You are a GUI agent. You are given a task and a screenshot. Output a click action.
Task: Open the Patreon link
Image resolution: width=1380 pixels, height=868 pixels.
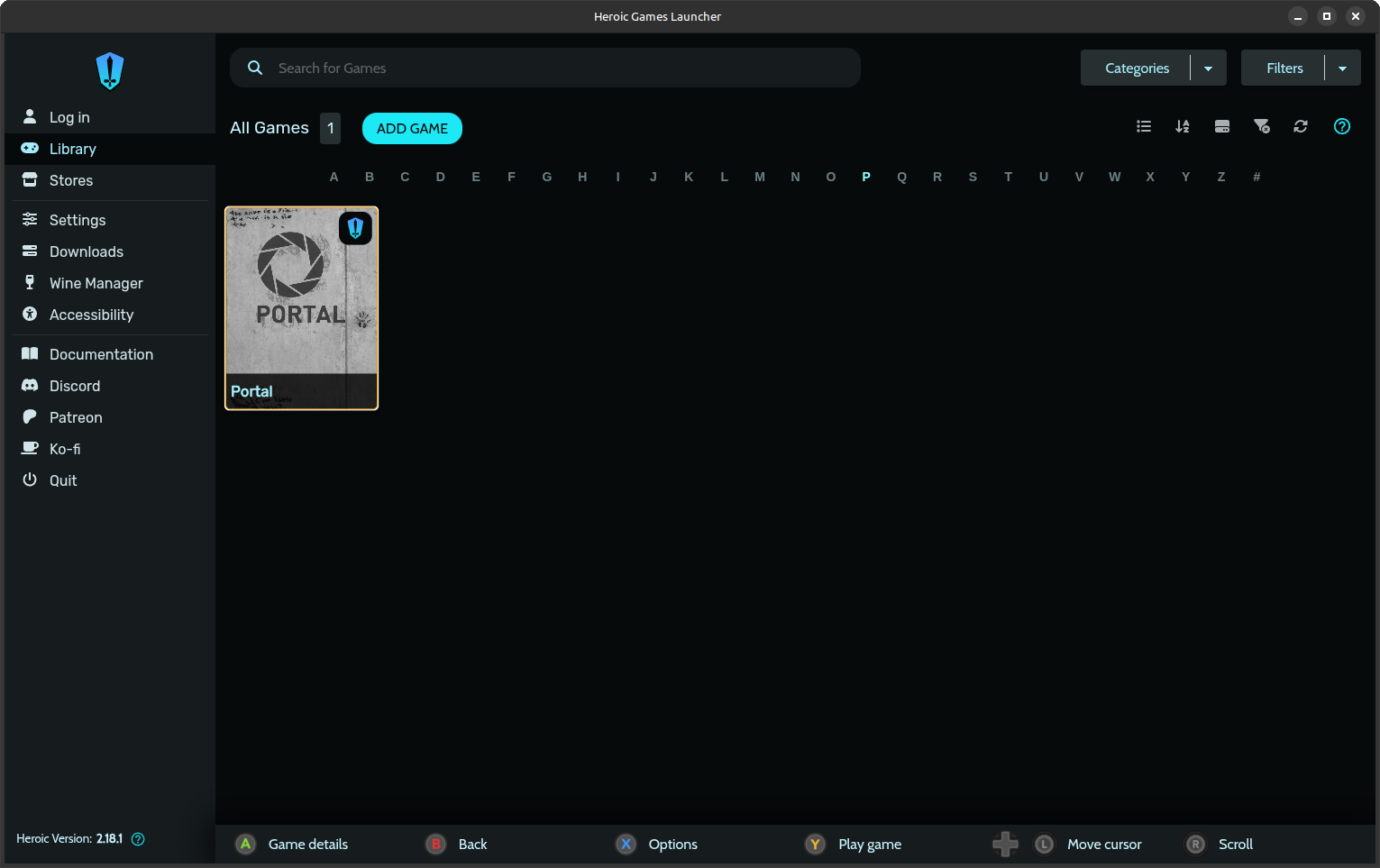[110, 417]
